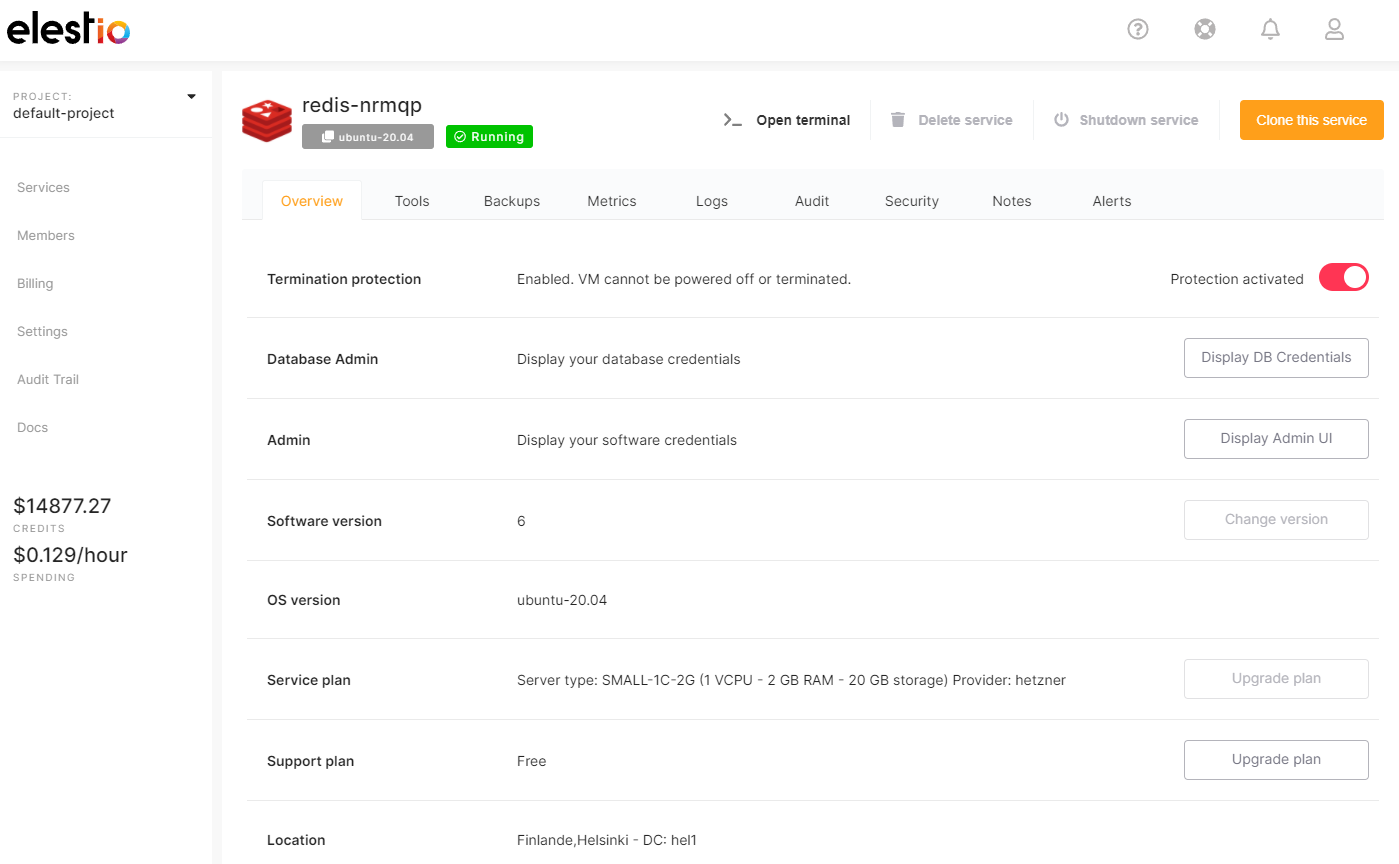The height and width of the screenshot is (864, 1399).
Task: Disable the termination protection toggle
Action: (x=1343, y=278)
